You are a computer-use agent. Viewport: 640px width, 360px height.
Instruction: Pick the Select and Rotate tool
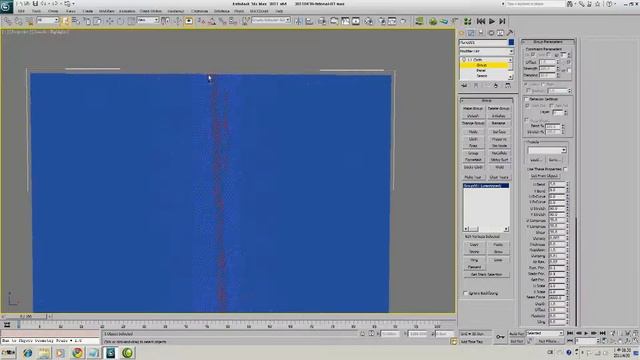point(120,21)
